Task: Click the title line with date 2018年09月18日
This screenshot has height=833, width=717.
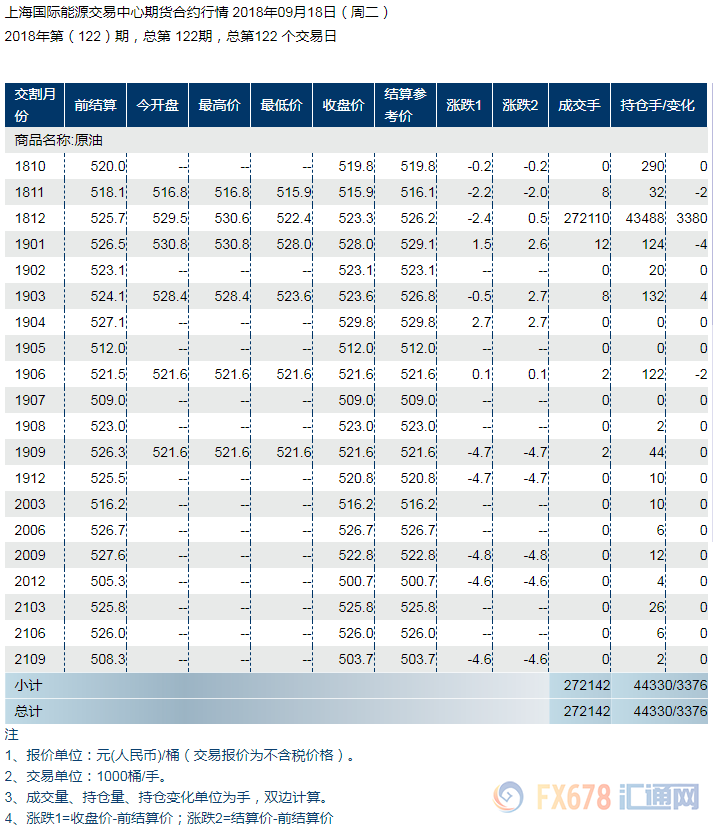Action: (x=197, y=12)
